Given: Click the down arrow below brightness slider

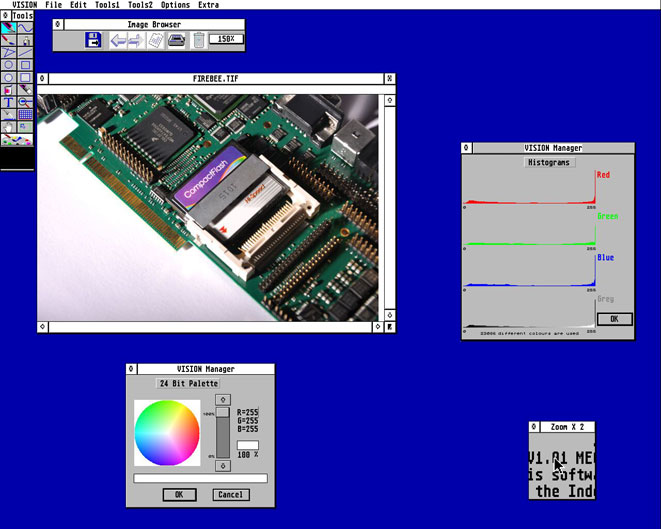Looking at the screenshot, I should point(223,466).
